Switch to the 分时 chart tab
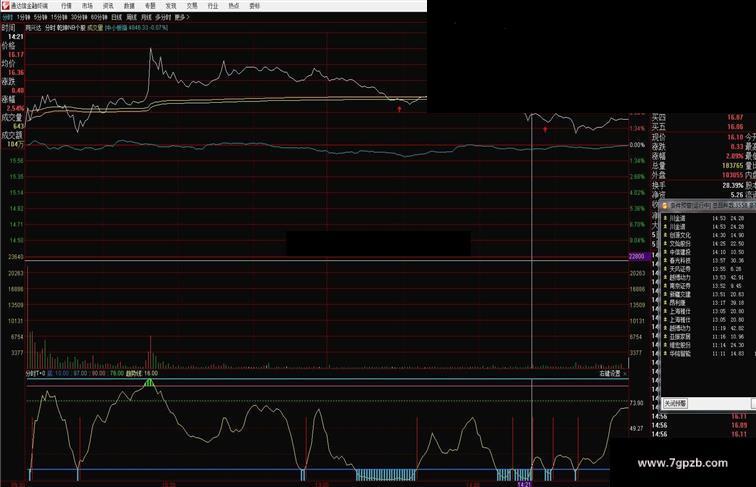This screenshot has width=756, height=487. 7,17
